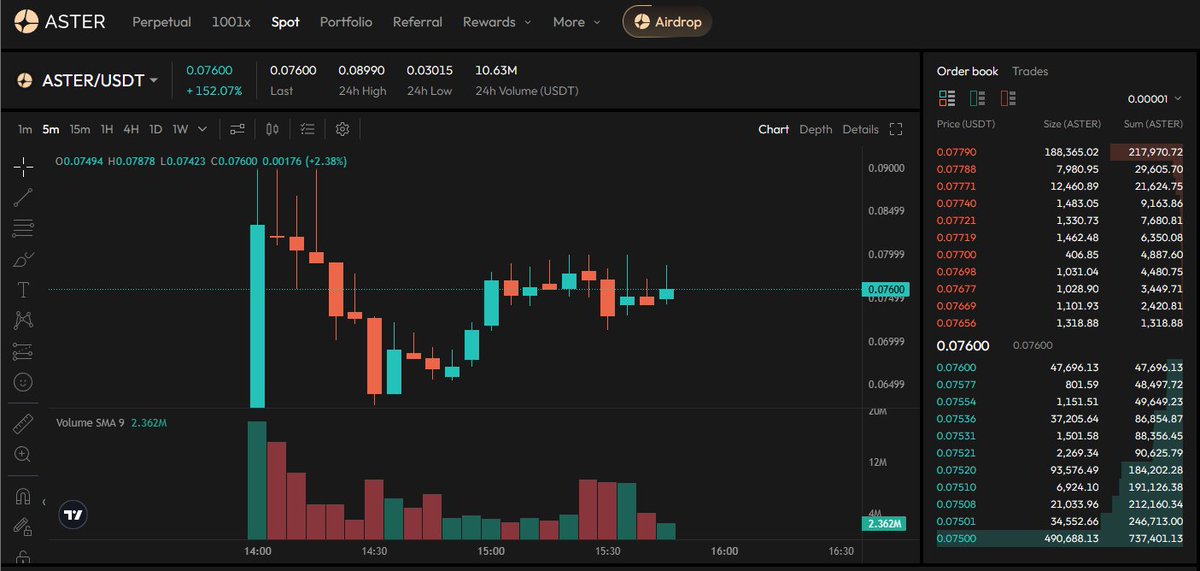
Task: Select the trend line drawing tool
Action: tap(23, 197)
